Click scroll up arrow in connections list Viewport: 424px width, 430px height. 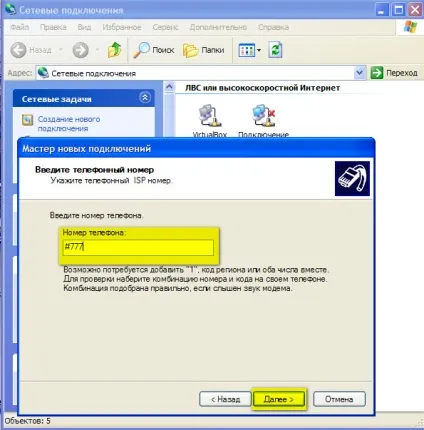pyautogui.click(x=169, y=87)
